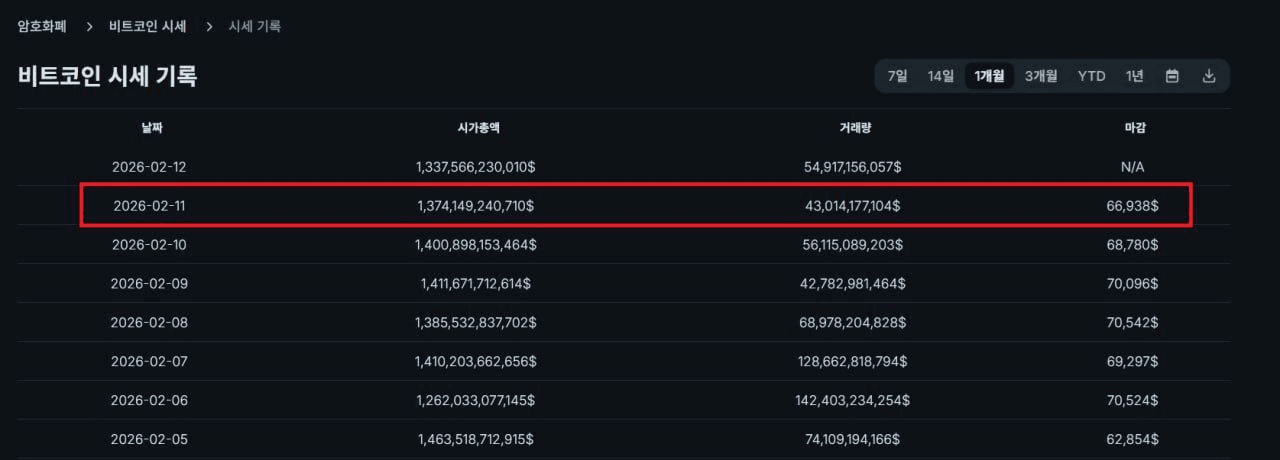The width and height of the screenshot is (1280, 460).
Task: Select the 7일 time range
Action: (897, 76)
